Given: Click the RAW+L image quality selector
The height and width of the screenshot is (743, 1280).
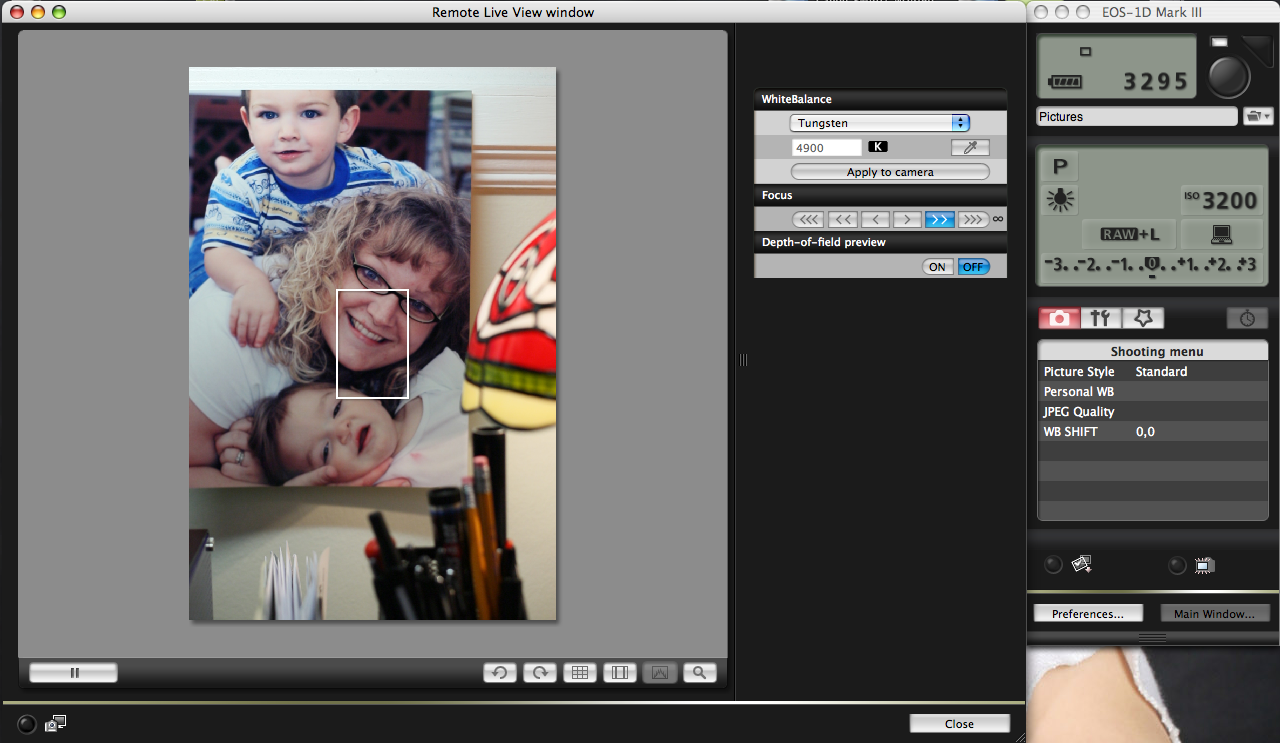Looking at the screenshot, I should tap(1129, 234).
